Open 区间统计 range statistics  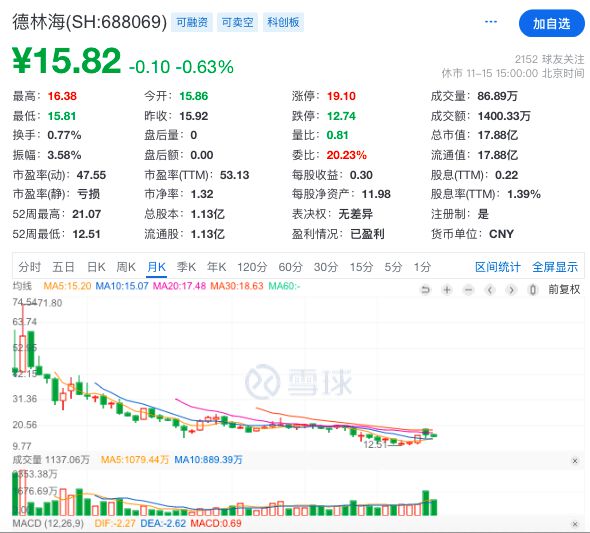(x=498, y=267)
